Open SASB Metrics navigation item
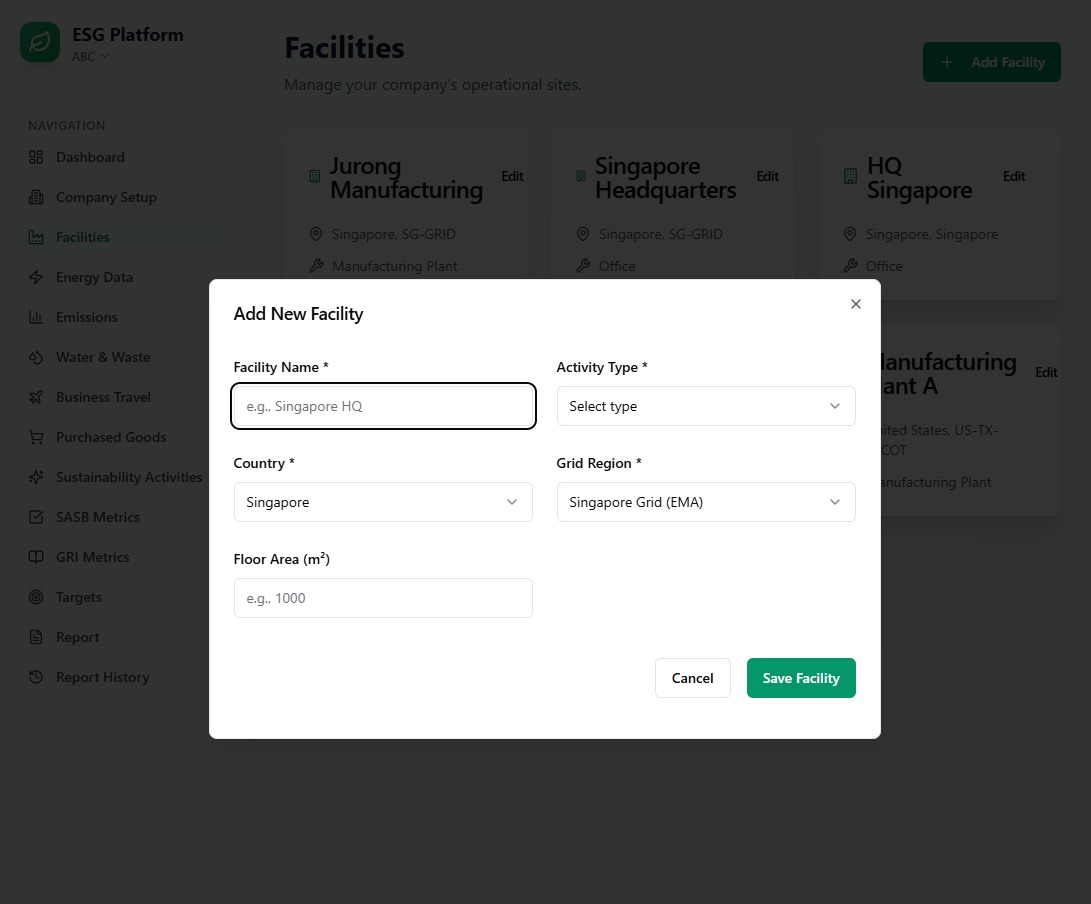 click(97, 517)
